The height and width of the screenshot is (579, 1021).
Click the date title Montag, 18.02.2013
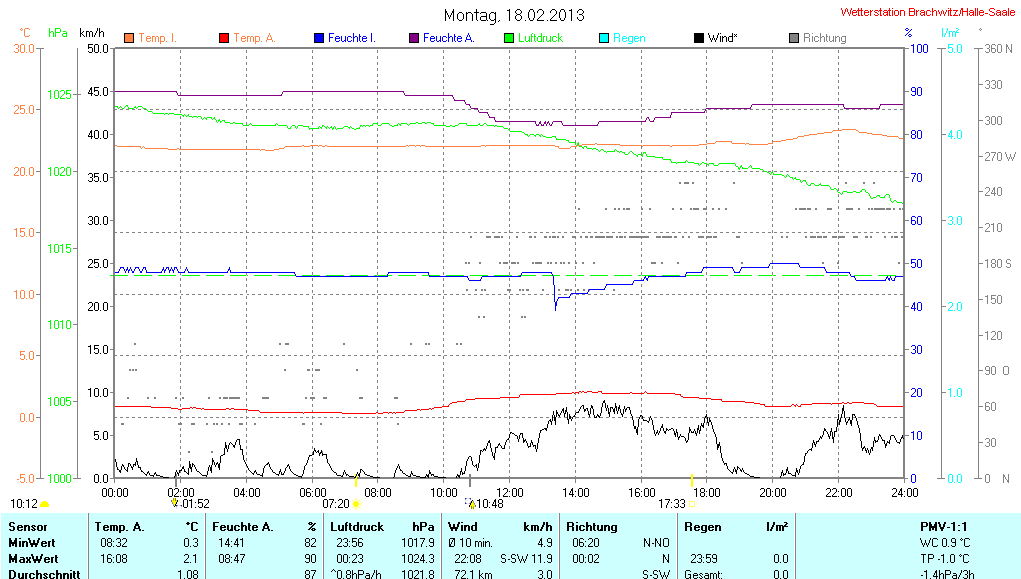[515, 15]
